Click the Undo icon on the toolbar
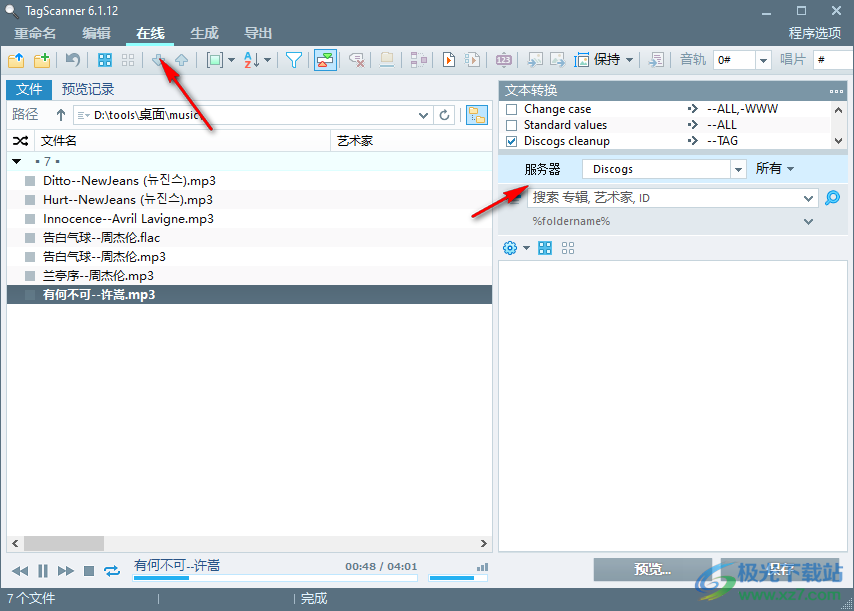This screenshot has height=611, width=854. click(73, 60)
